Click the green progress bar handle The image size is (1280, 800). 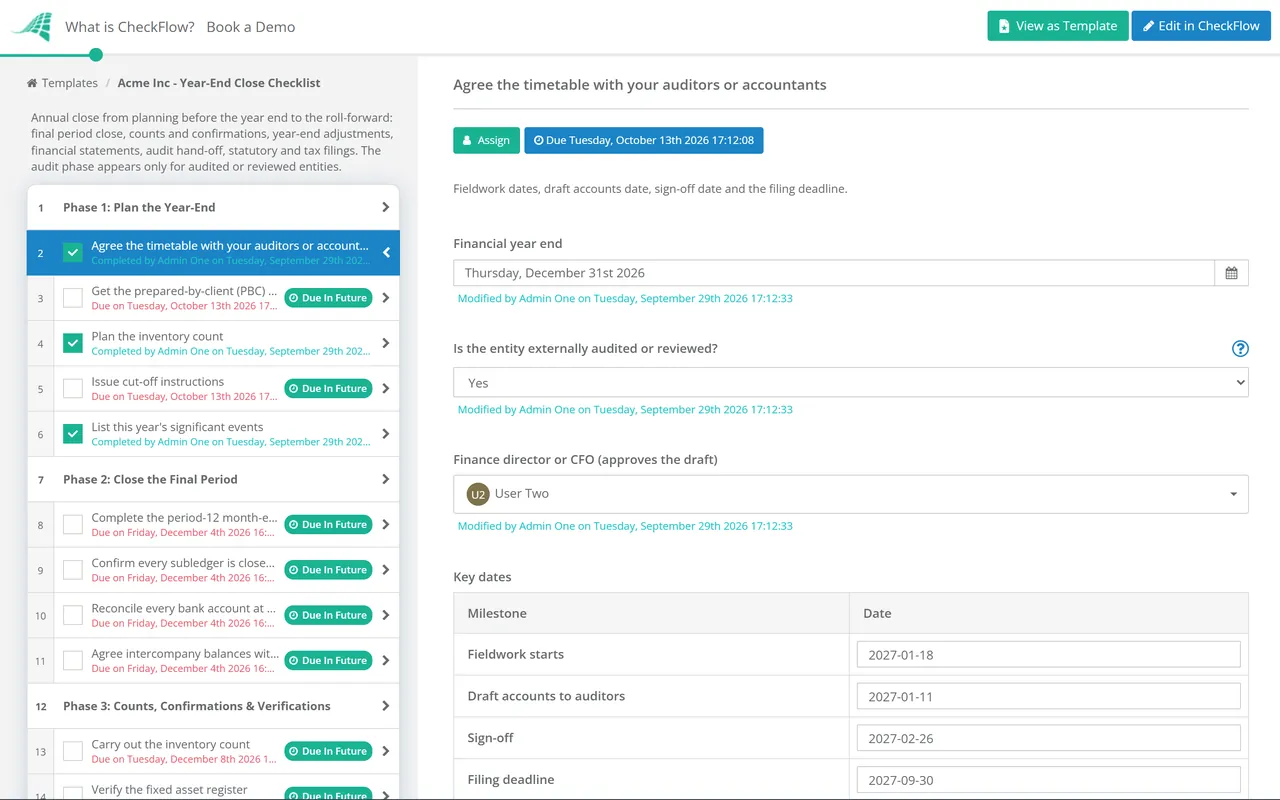point(95,55)
